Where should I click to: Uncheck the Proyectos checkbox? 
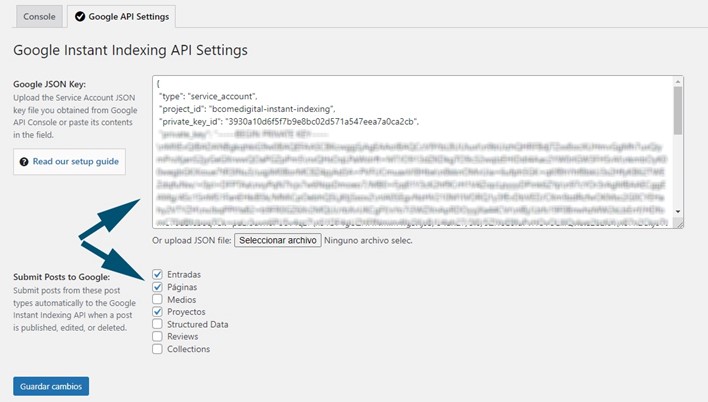[157, 312]
